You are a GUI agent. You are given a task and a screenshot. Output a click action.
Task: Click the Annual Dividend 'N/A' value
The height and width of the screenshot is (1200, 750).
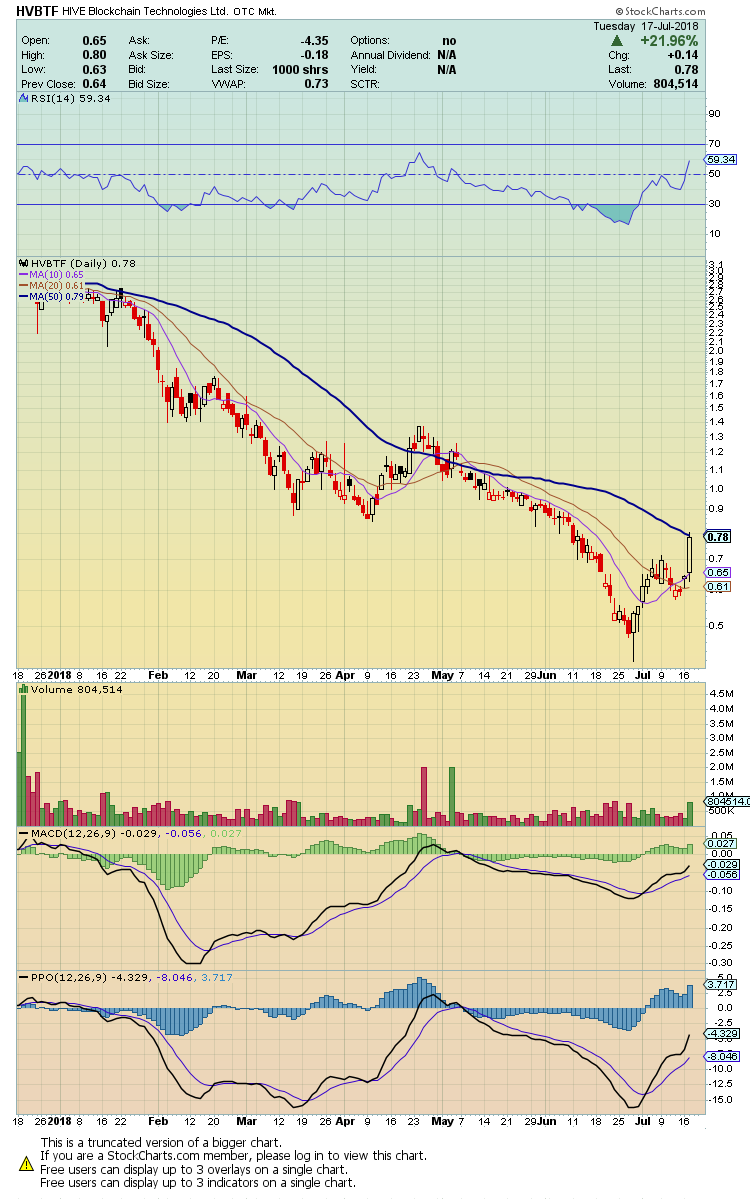tap(446, 55)
